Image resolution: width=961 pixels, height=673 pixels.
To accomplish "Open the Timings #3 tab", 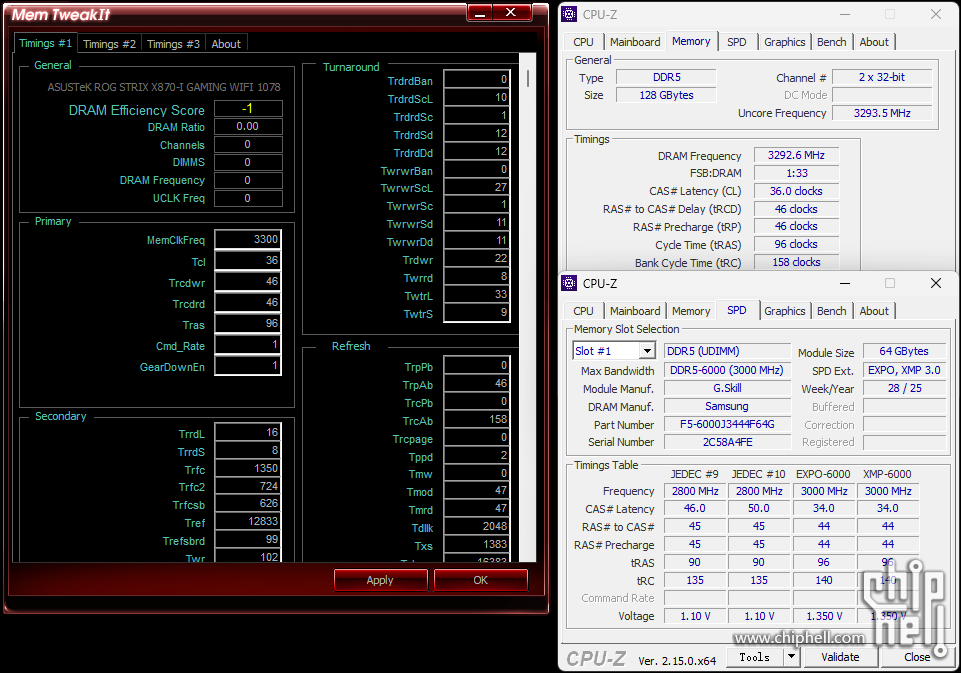I will coord(173,44).
